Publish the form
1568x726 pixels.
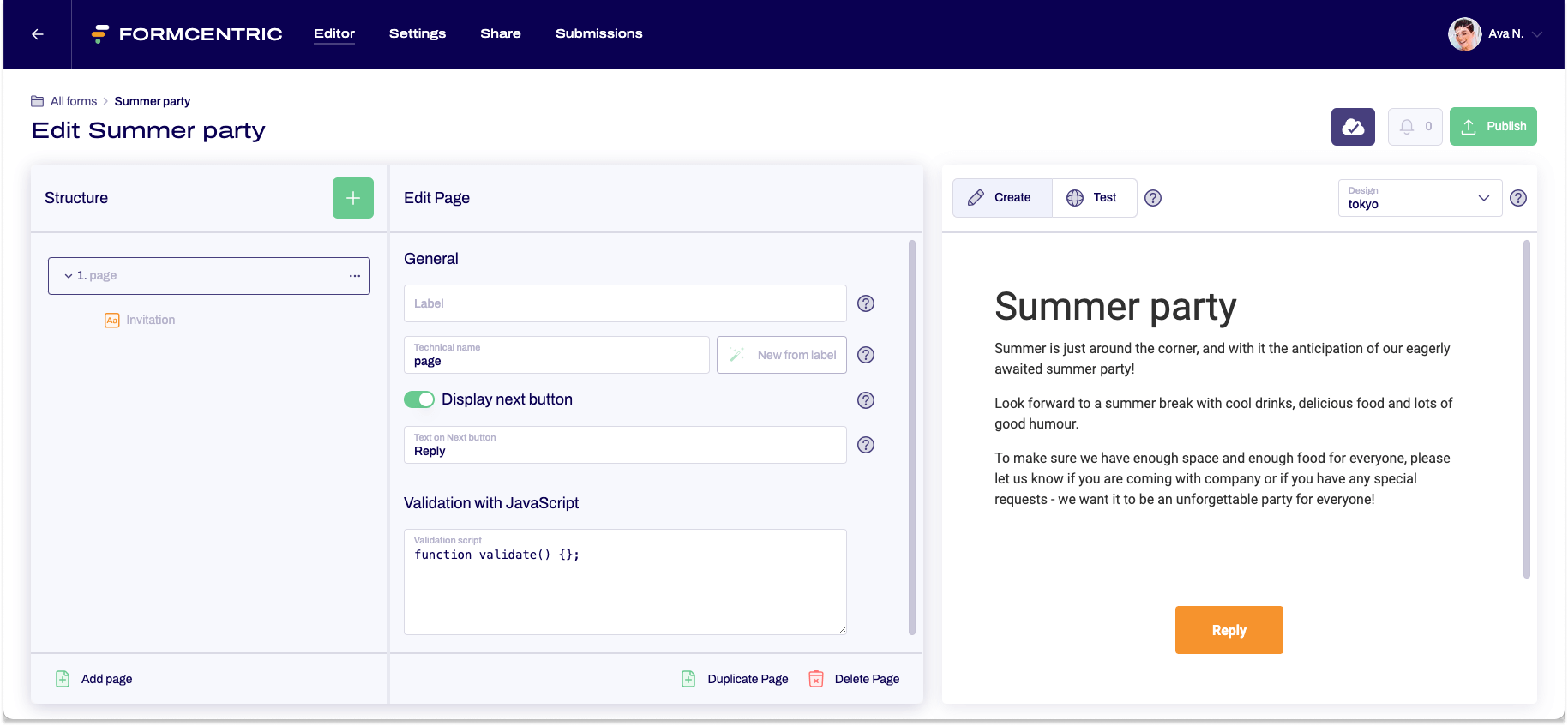(x=1493, y=127)
